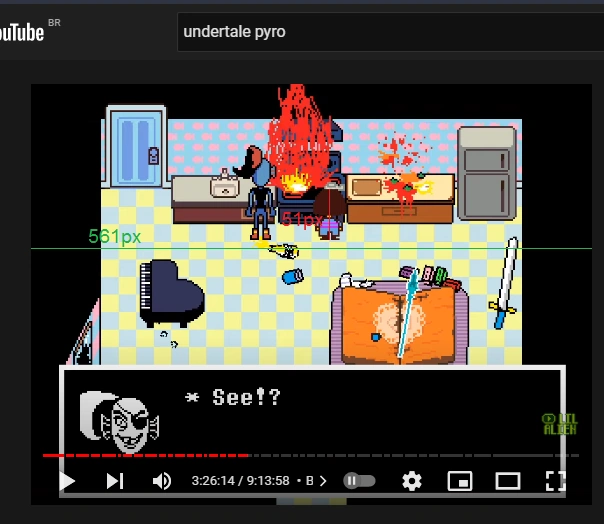604x524 pixels.
Task: Skip to the next video
Action: (115, 481)
